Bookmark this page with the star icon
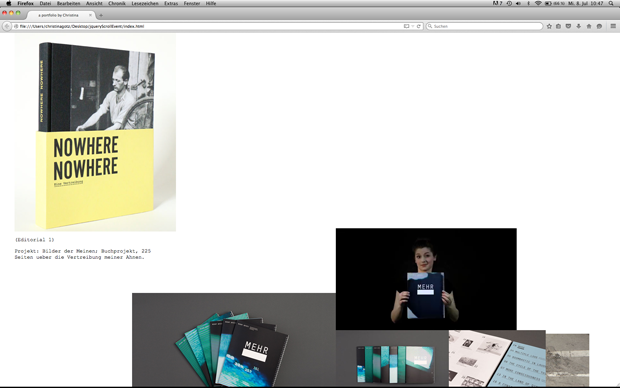Image resolution: width=620 pixels, height=388 pixels. pyautogui.click(x=549, y=26)
